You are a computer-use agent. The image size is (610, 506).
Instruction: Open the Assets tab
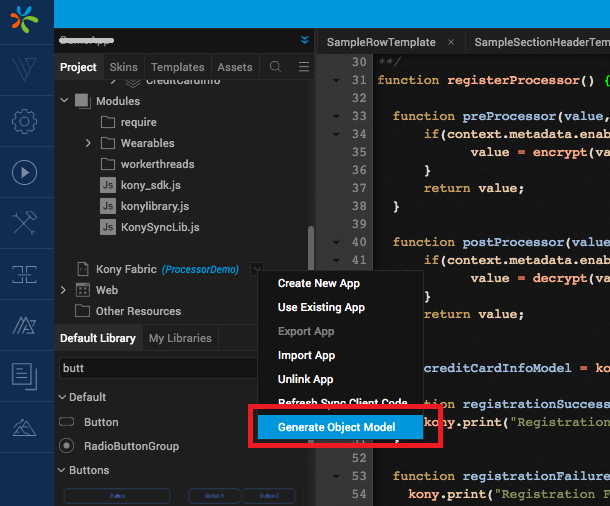point(235,67)
